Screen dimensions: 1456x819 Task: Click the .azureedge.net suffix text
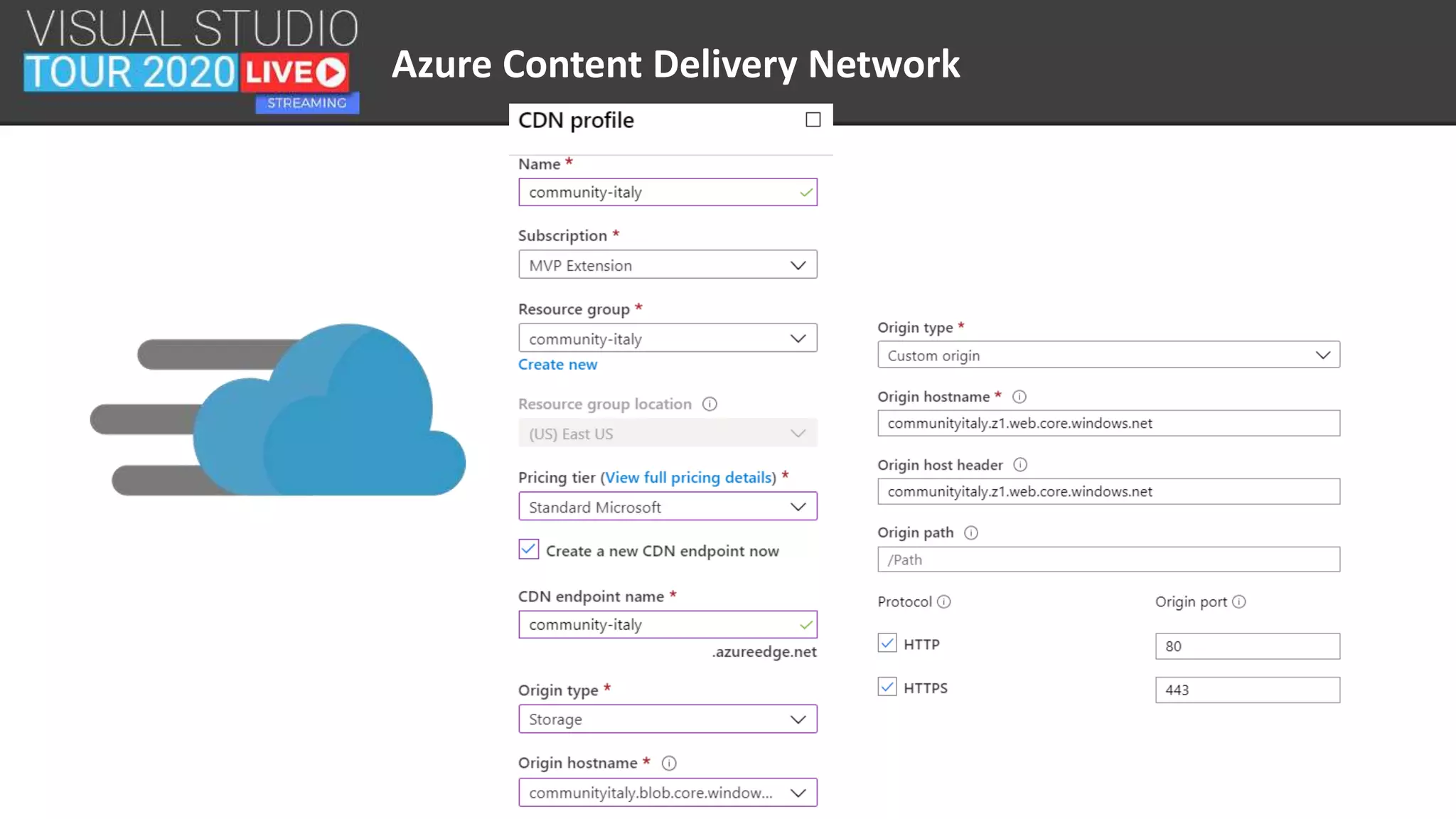tap(764, 652)
